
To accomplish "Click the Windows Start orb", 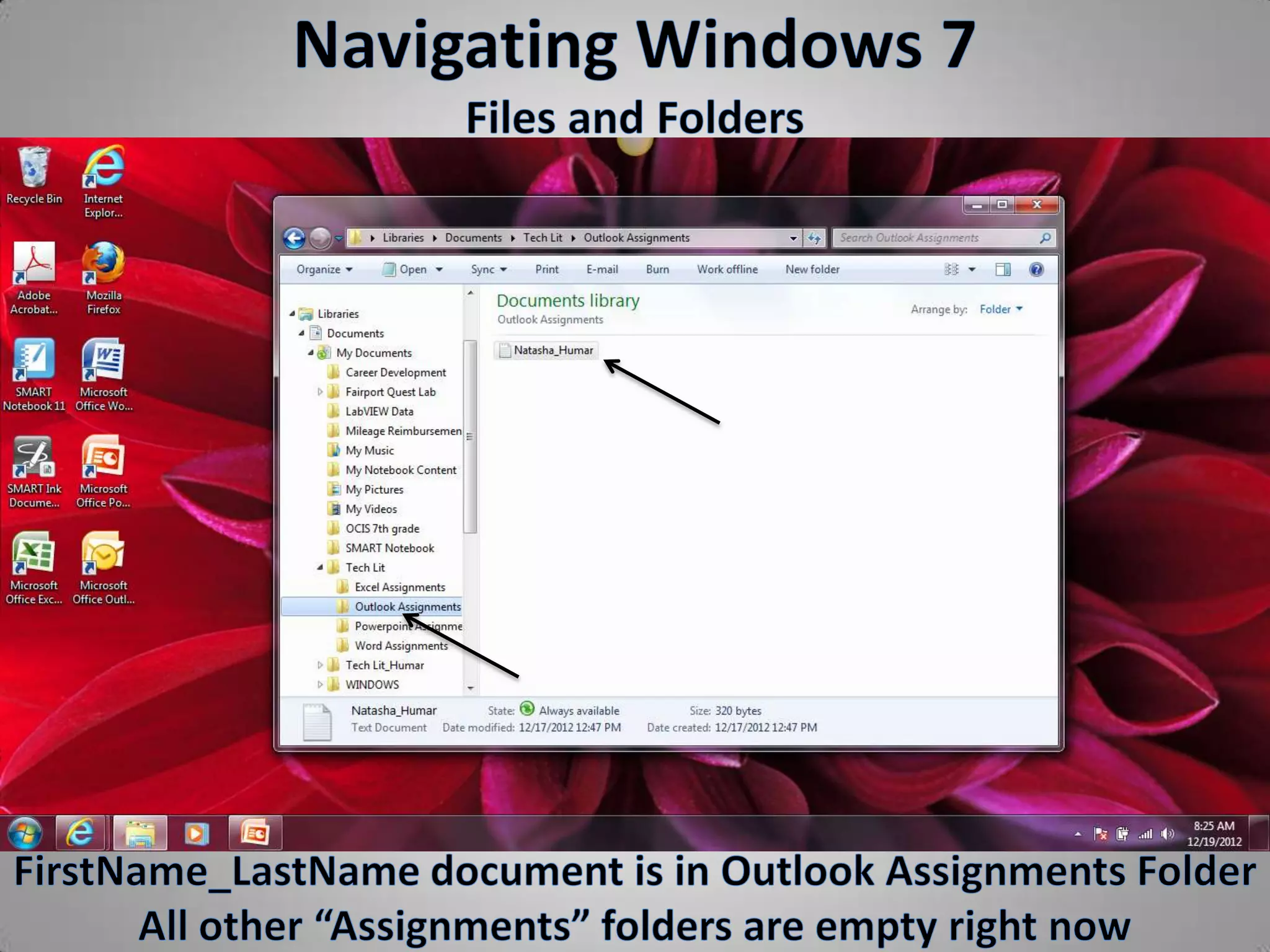I will pyautogui.click(x=24, y=834).
